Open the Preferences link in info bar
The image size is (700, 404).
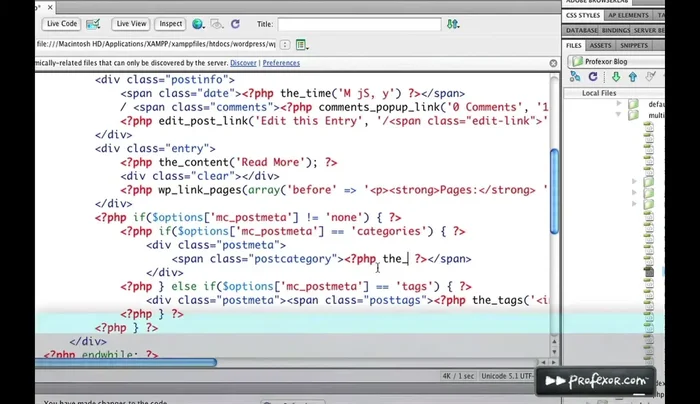pos(281,63)
